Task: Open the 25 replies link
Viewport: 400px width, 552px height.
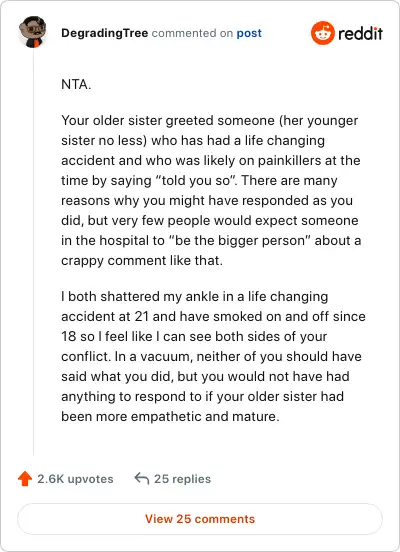Action: 182,479
